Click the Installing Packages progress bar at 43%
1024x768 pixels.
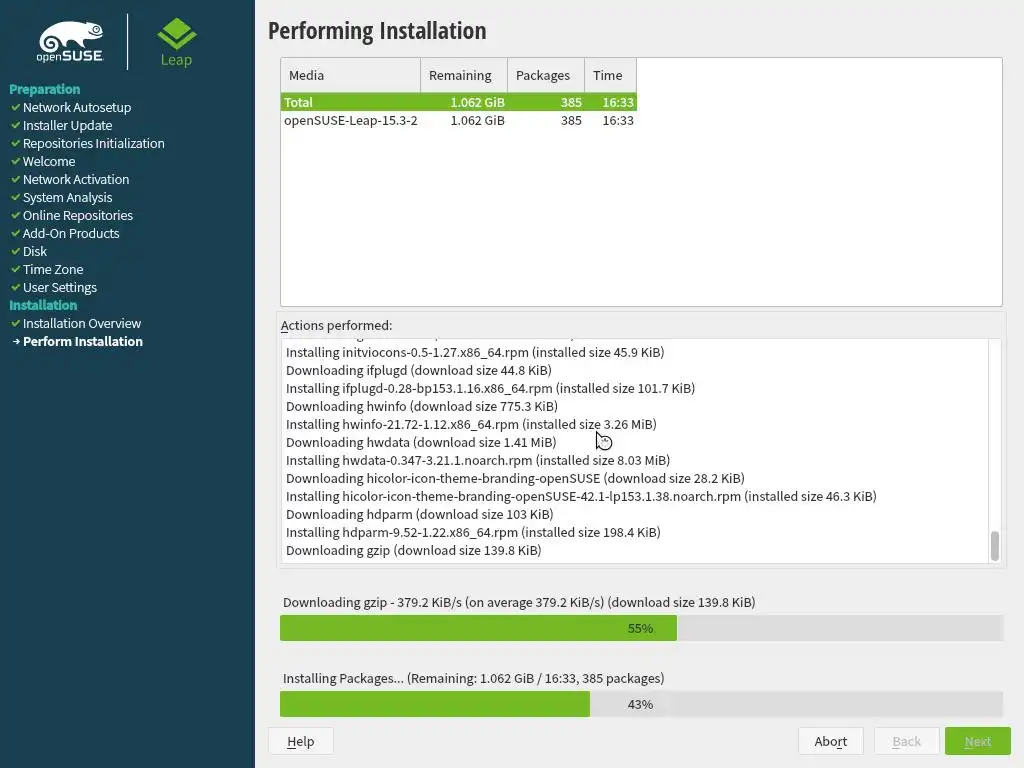[x=641, y=704]
